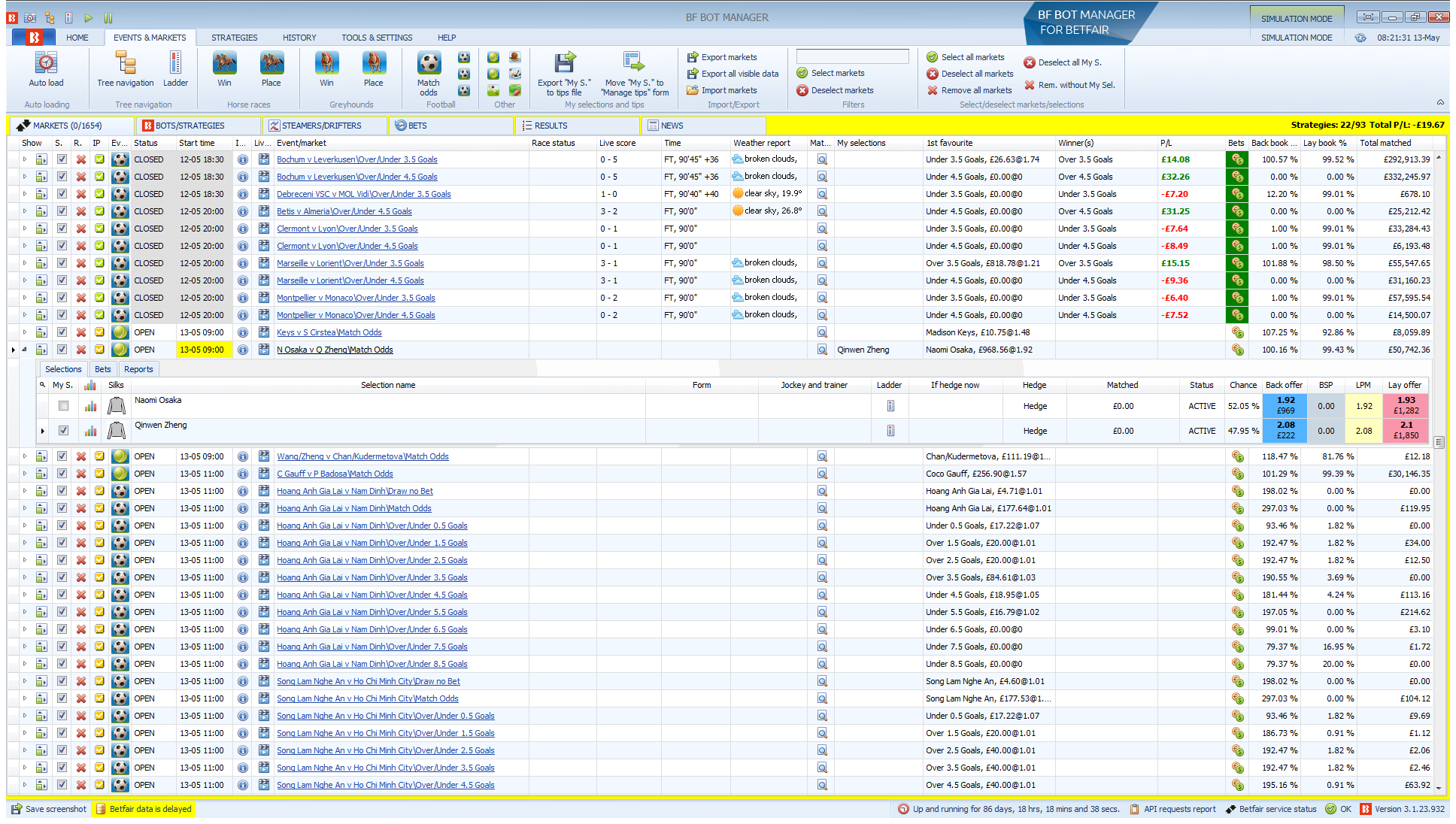
Task: Click Import markets
Action: [721, 90]
